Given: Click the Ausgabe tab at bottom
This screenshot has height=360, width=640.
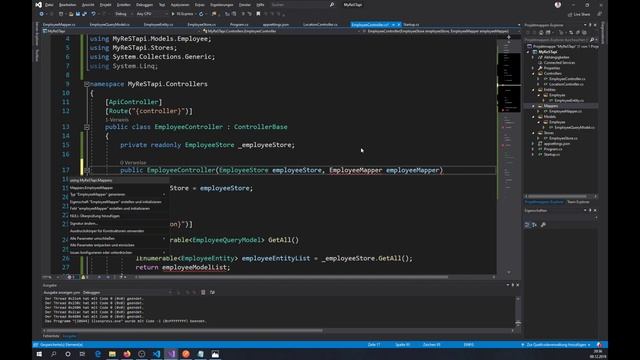Looking at the screenshot, I should [69, 336].
